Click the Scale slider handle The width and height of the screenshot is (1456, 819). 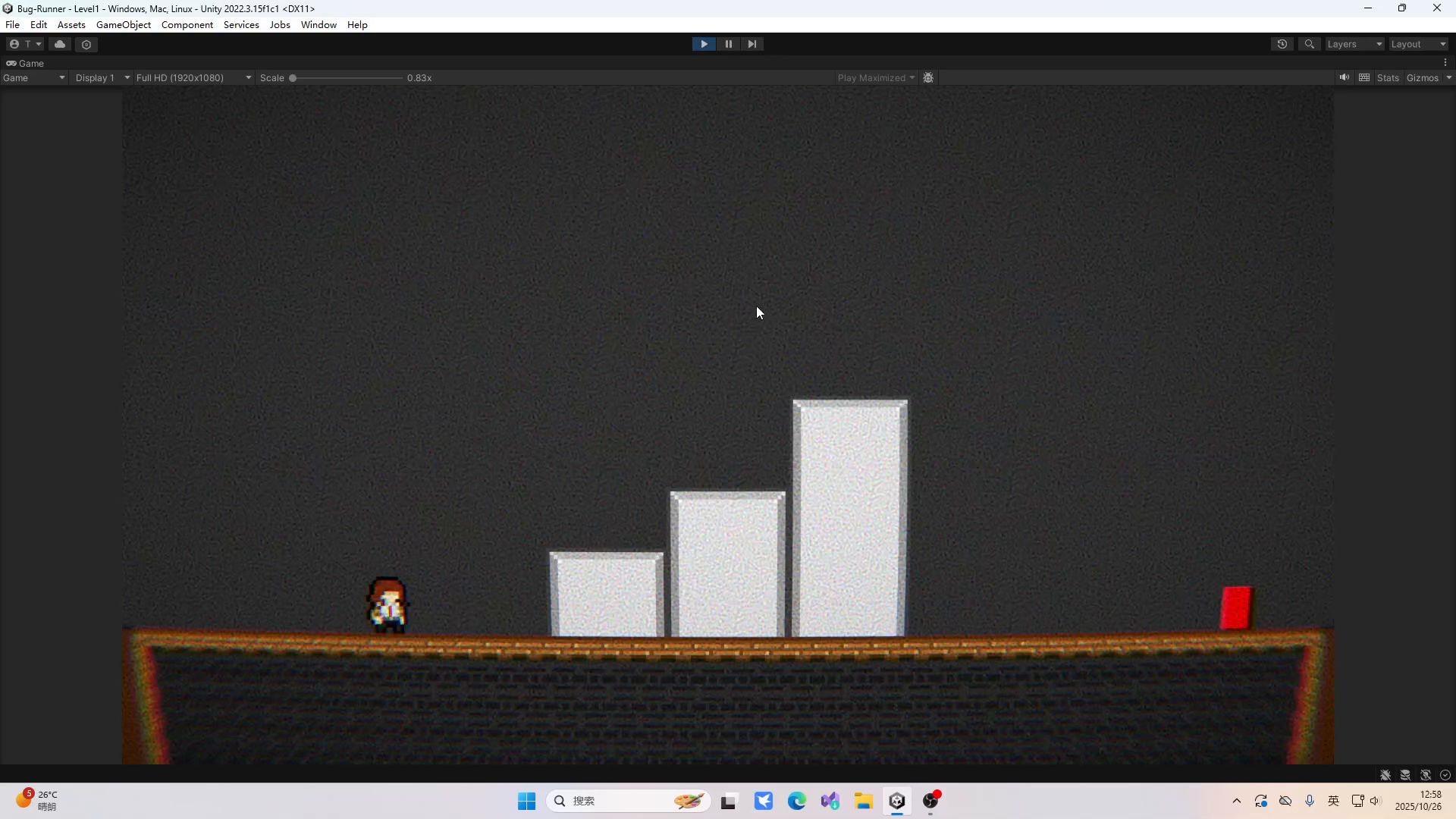[293, 77]
